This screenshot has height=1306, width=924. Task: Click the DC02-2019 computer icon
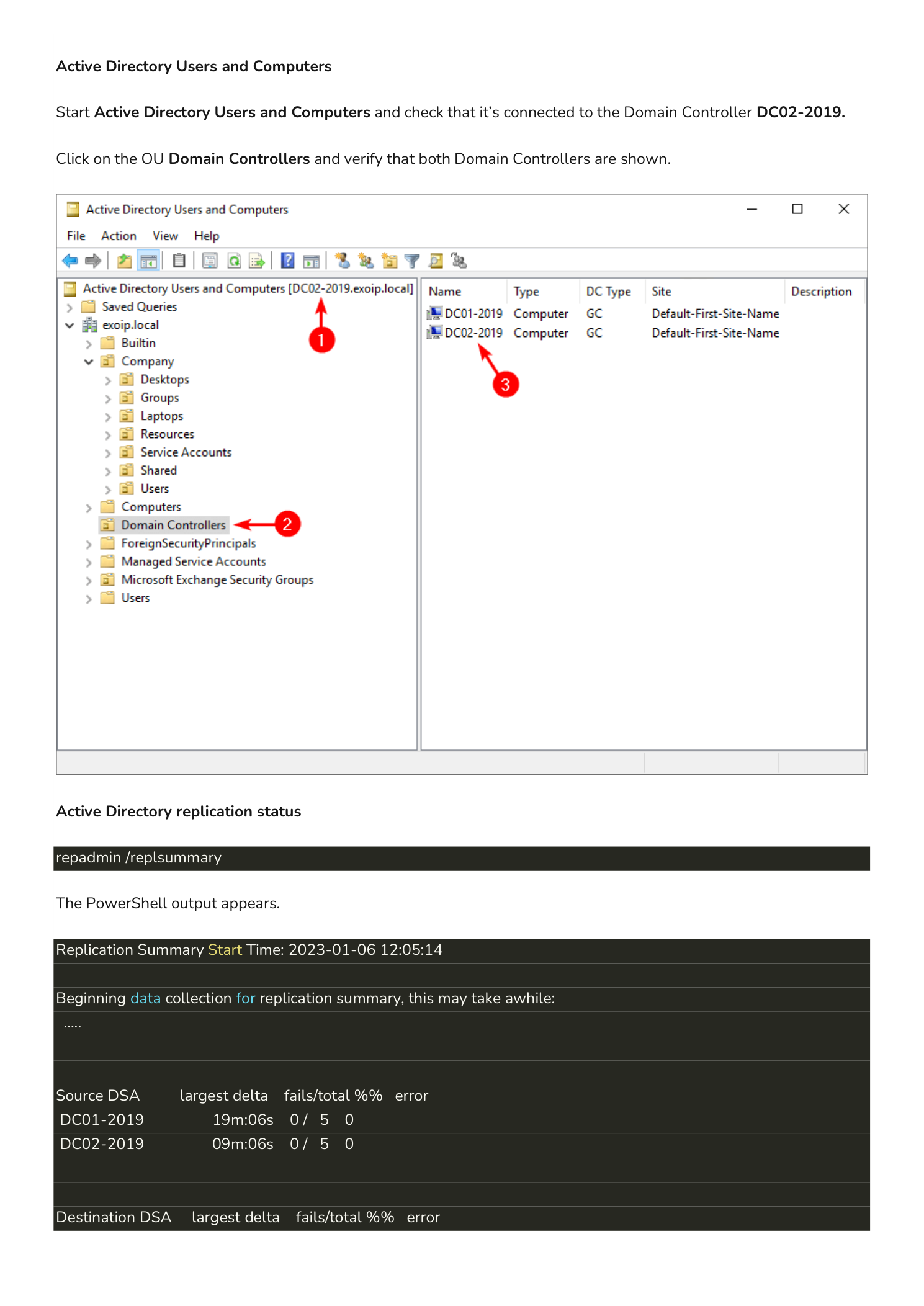coord(434,333)
